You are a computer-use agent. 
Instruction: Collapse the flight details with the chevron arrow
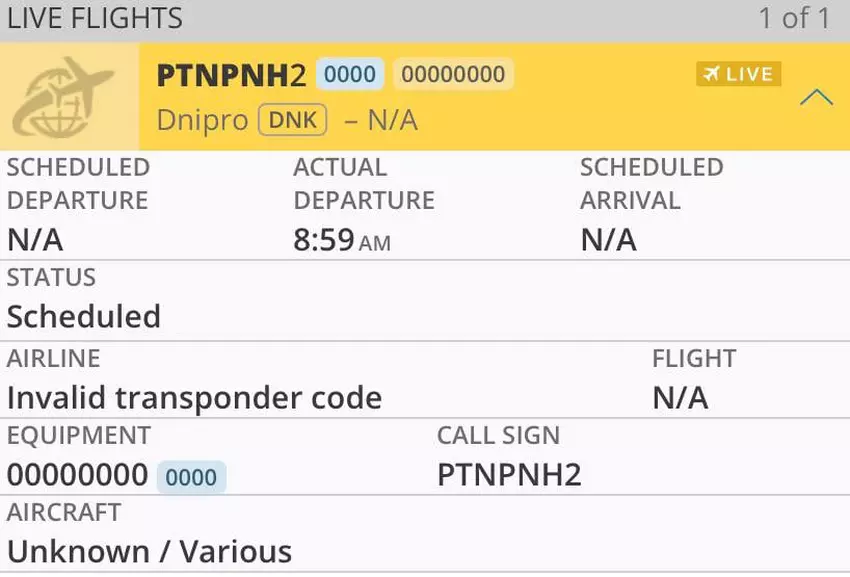tap(817, 97)
